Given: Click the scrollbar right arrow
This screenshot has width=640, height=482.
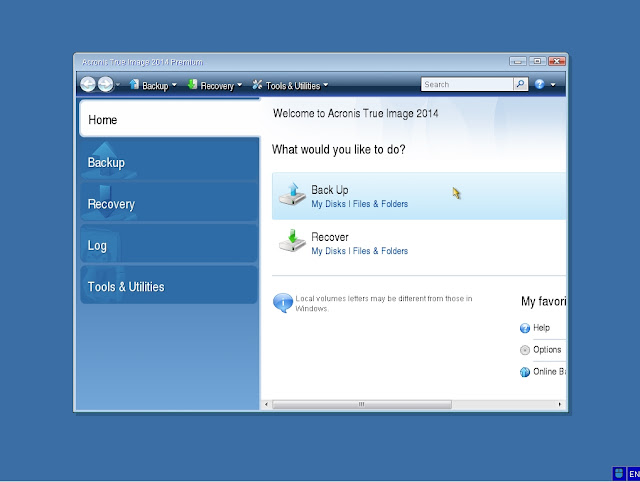Looking at the screenshot, I should (560, 404).
